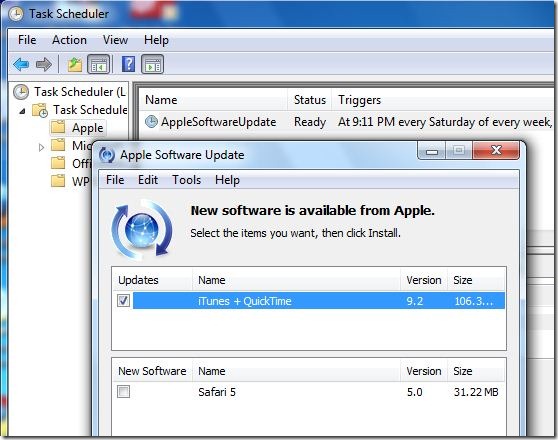Click the 'At 9:11 PM every Saturday' trigger
The width and height of the screenshot is (558, 440).
coord(445,122)
